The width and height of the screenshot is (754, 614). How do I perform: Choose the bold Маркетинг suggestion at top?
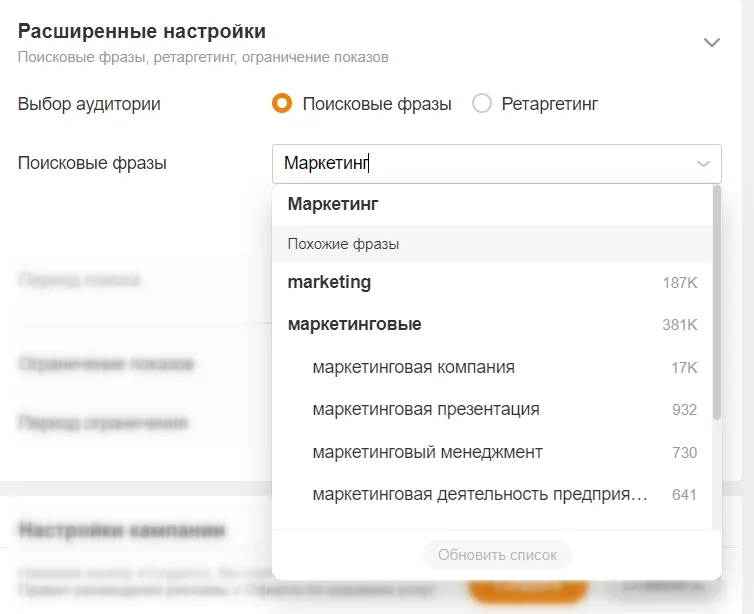point(333,204)
